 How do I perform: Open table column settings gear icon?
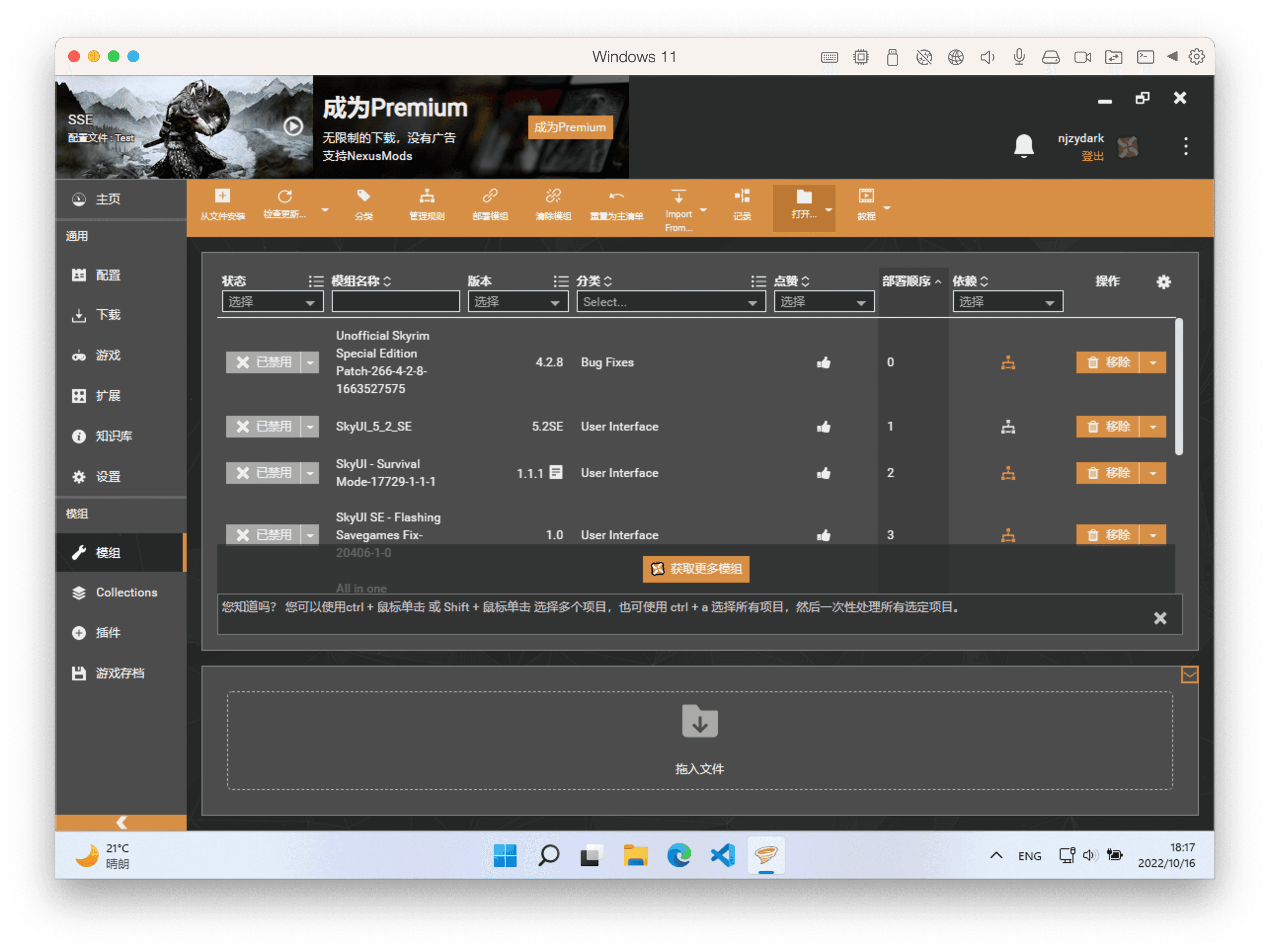point(1163,282)
